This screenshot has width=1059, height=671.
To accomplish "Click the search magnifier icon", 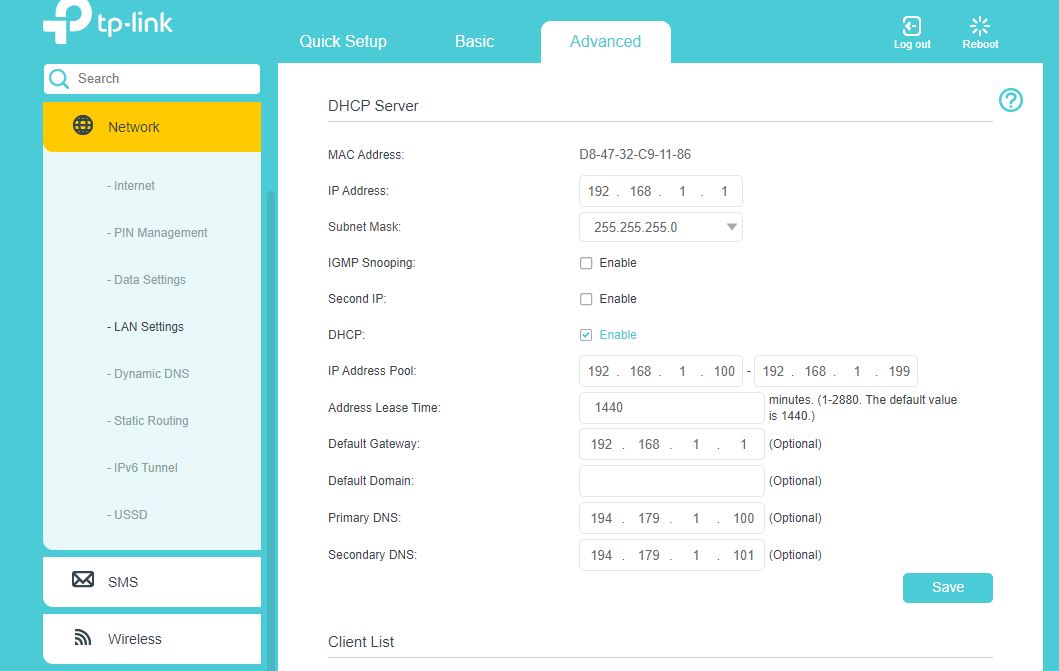I will click(x=59, y=79).
